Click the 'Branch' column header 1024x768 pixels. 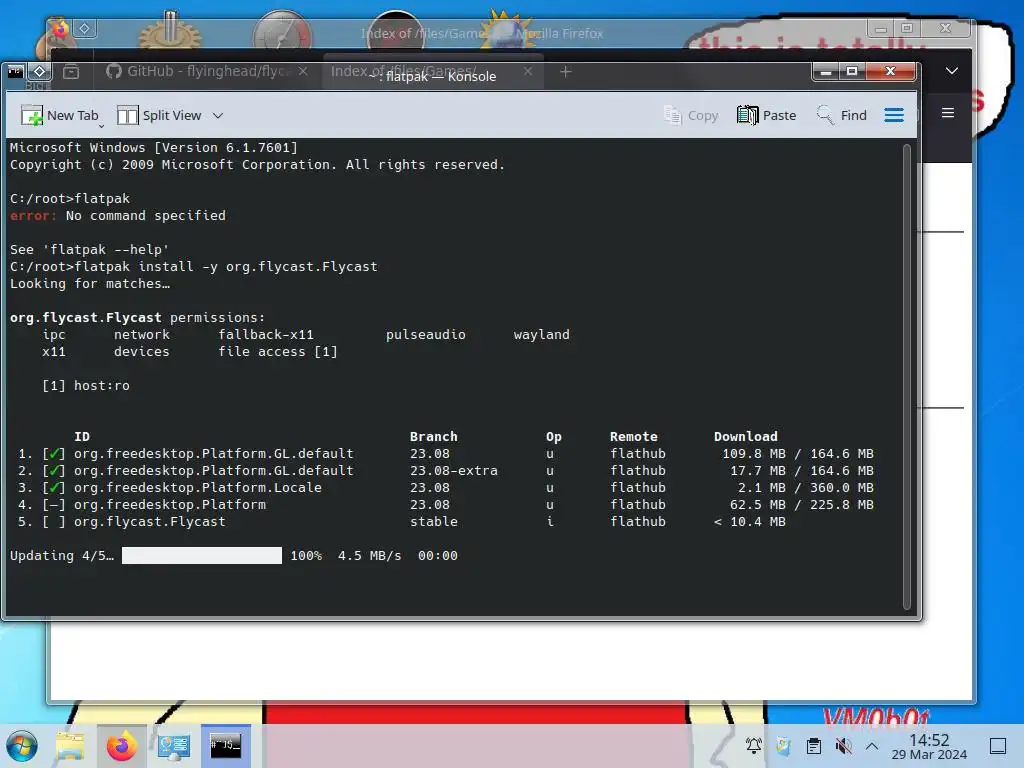click(x=434, y=436)
